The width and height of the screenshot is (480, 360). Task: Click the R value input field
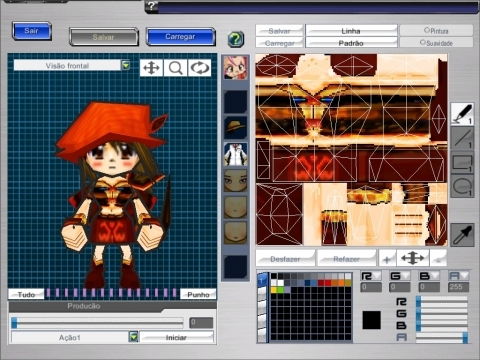(371, 287)
